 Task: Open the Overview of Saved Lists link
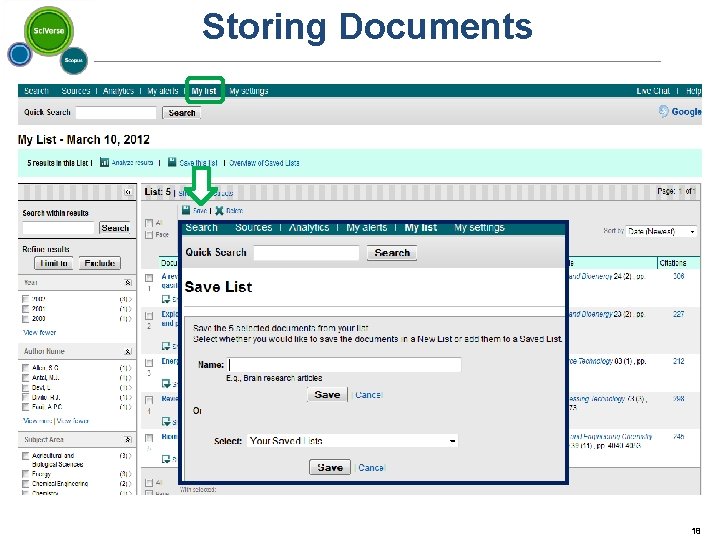[x=264, y=163]
